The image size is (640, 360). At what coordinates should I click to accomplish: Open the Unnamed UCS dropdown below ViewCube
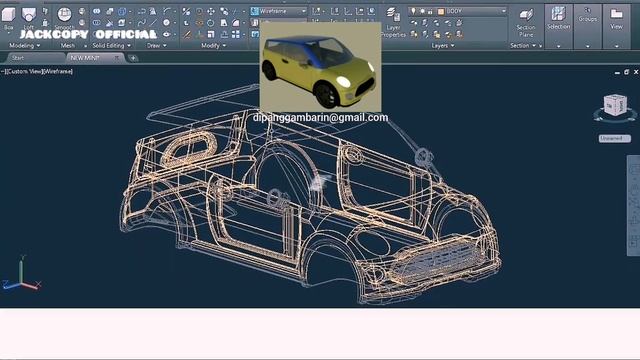point(615,138)
